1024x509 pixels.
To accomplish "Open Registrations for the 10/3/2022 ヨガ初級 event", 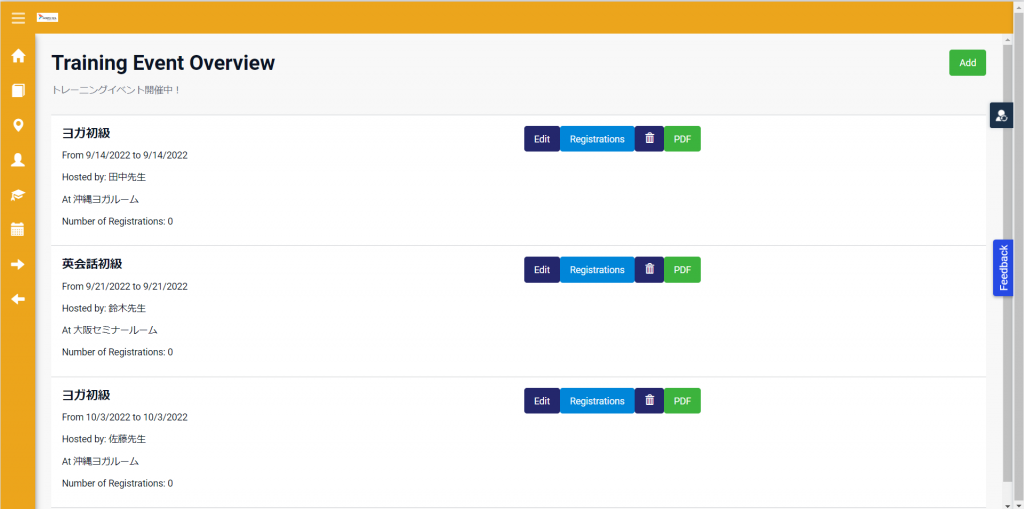I will 597,401.
